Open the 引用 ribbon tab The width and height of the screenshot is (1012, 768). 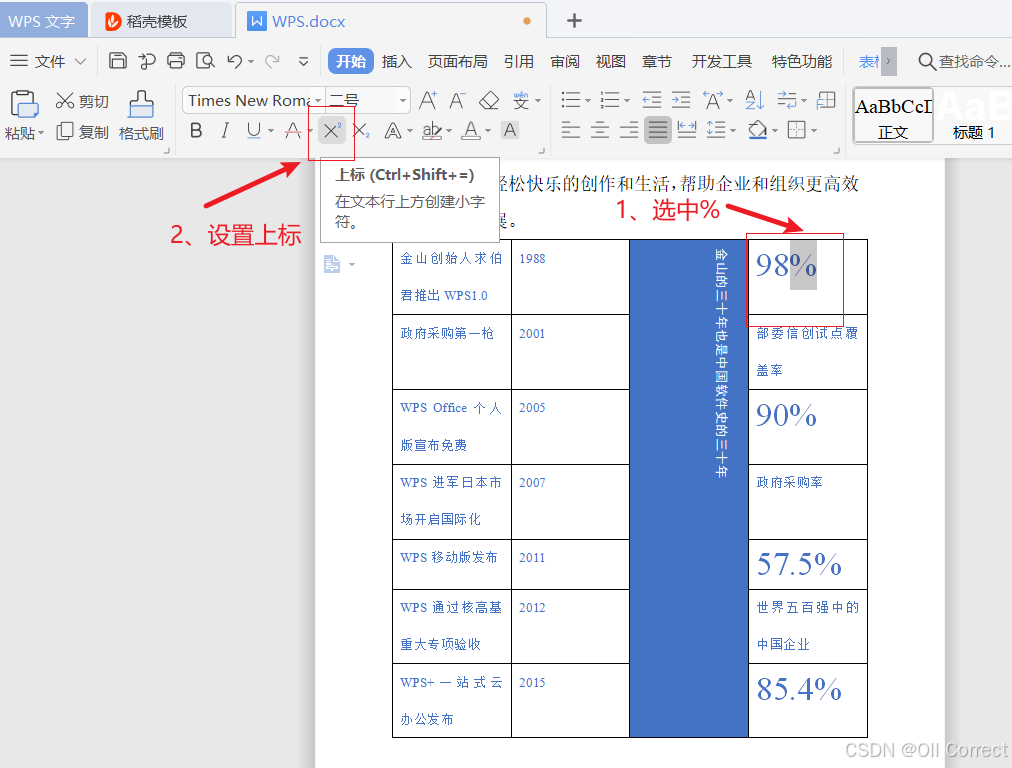[x=518, y=61]
